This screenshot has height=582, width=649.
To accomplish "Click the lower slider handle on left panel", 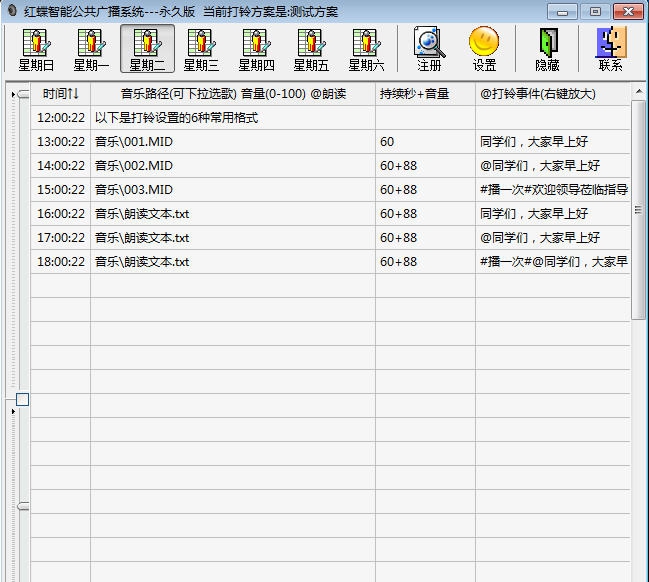I will [x=23, y=506].
